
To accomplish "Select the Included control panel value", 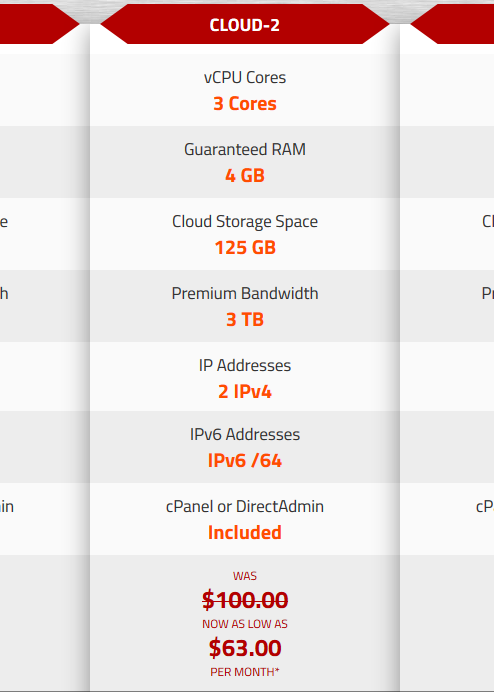I will (245, 533).
